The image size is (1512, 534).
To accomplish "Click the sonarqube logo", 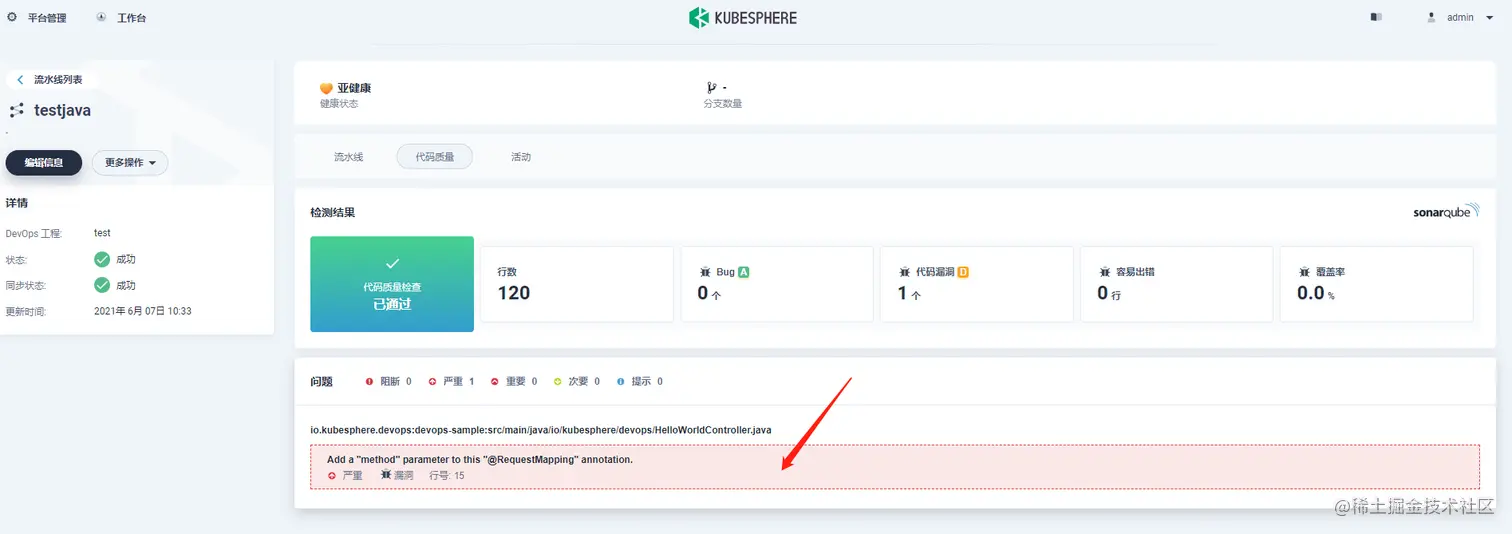I will 1446,212.
